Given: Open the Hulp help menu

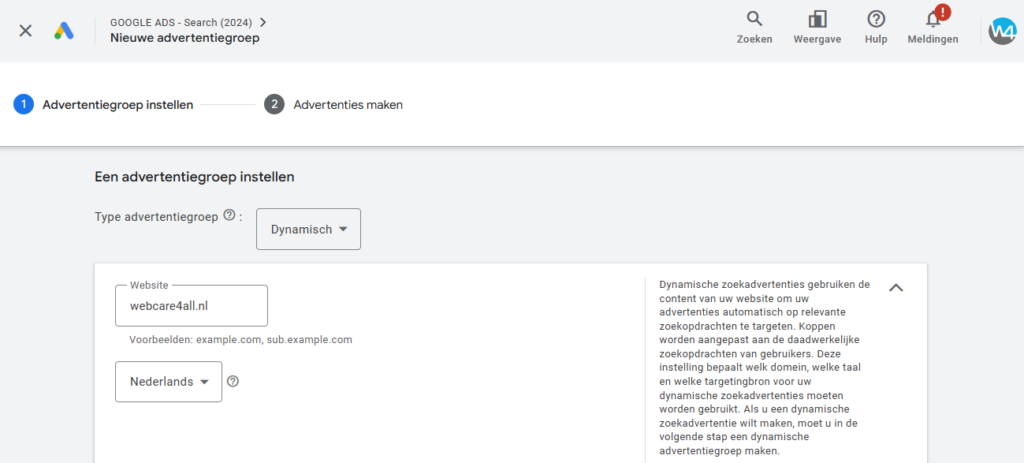Looking at the screenshot, I should [876, 19].
